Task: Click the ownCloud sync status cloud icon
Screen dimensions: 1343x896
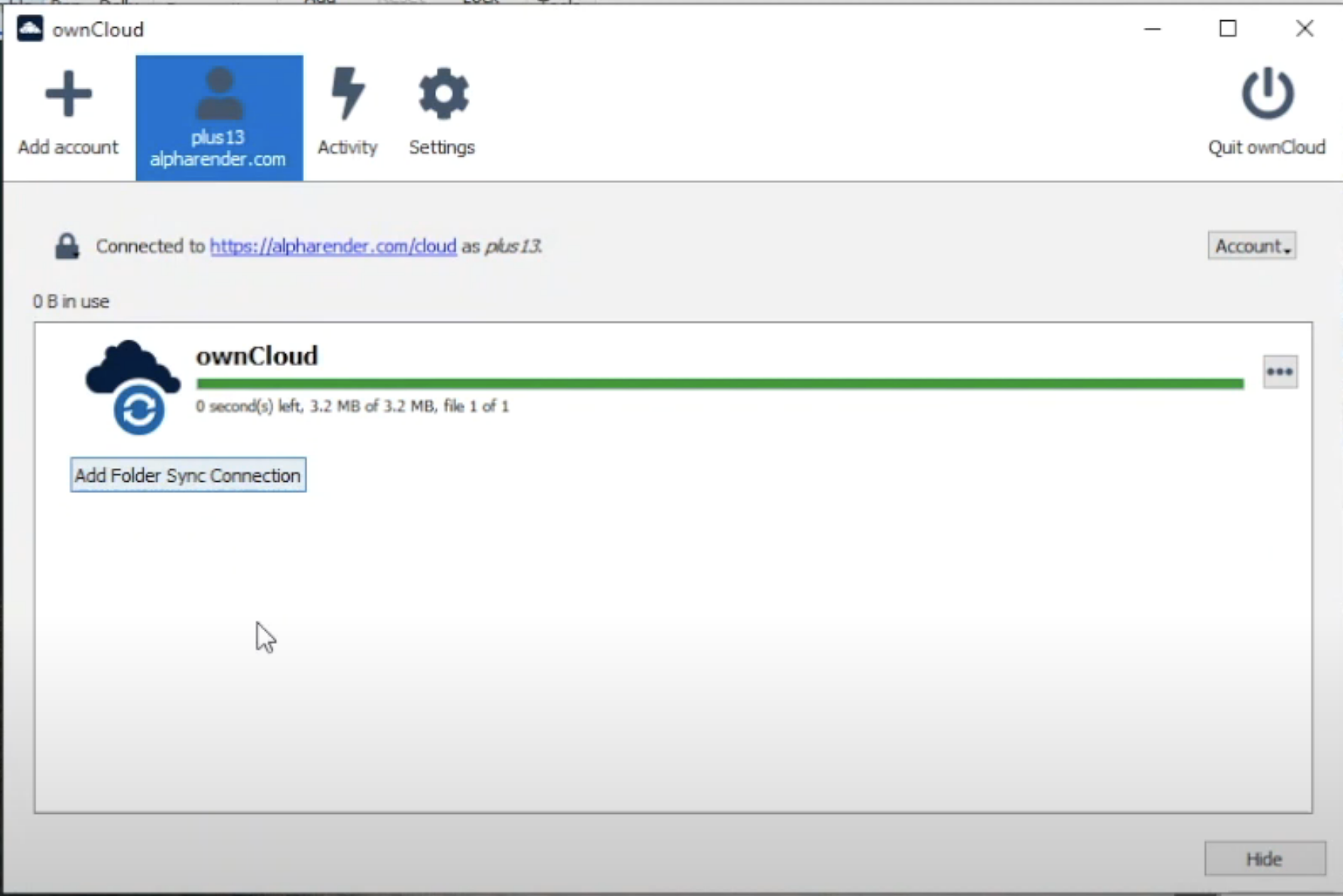Action: tap(132, 387)
